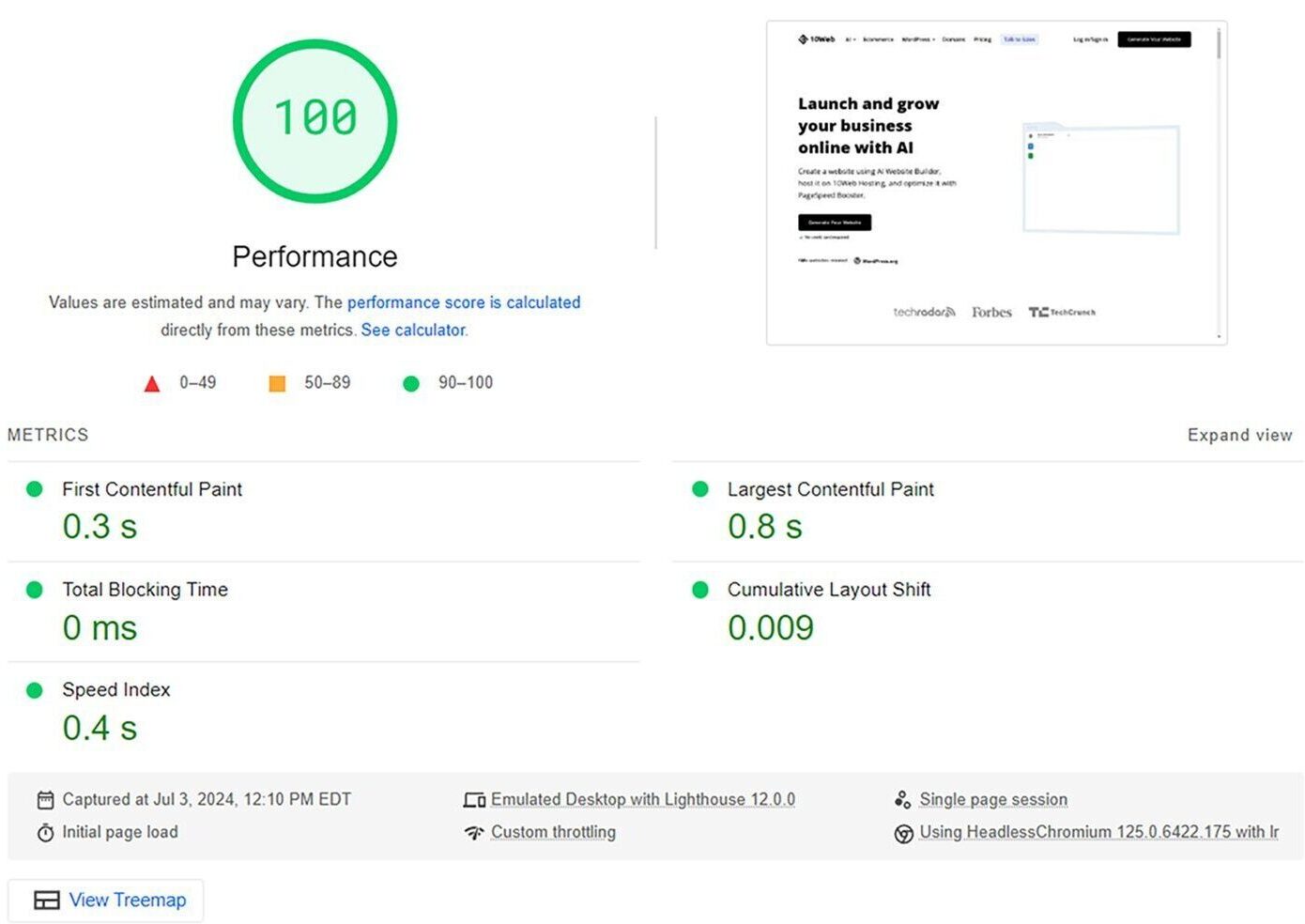Click the orange square 50–89 legend swatch

pos(277,384)
